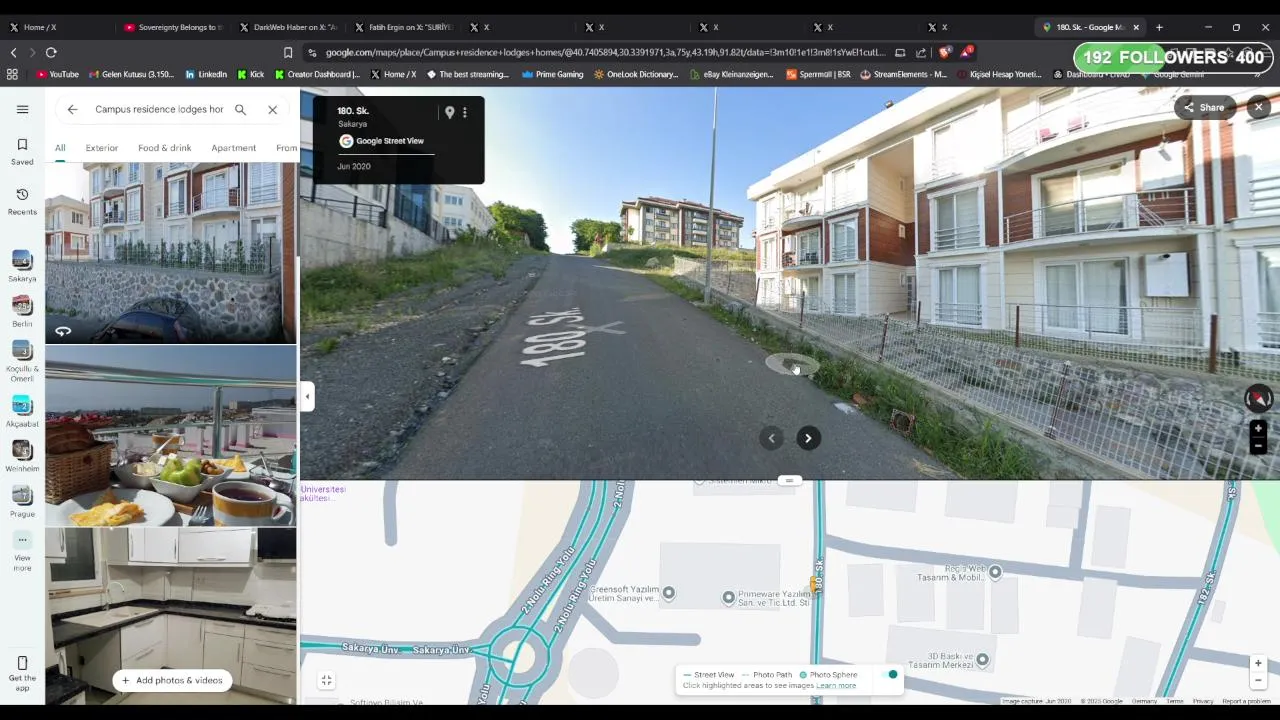Open the building exterior 360 thumbnail
This screenshot has width=1280, height=720.
pos(170,253)
